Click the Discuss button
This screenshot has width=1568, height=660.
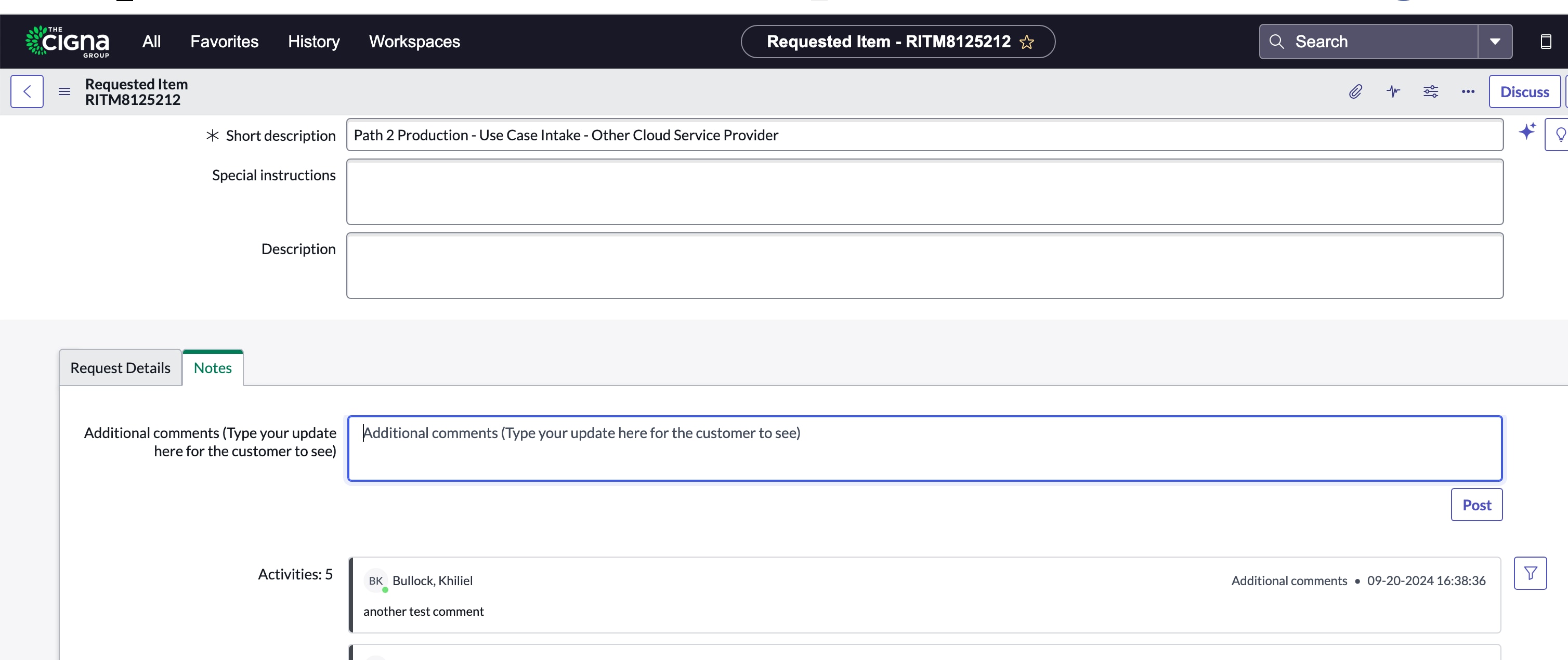(1524, 91)
